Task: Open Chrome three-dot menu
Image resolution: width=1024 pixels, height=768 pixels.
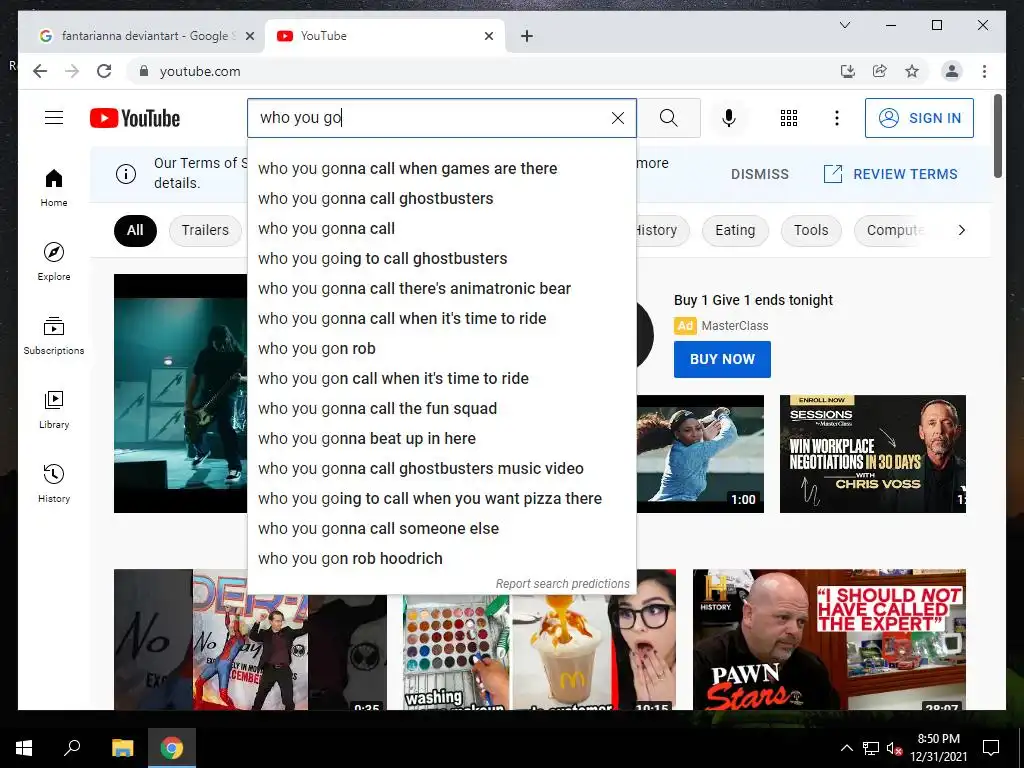Action: (x=984, y=71)
